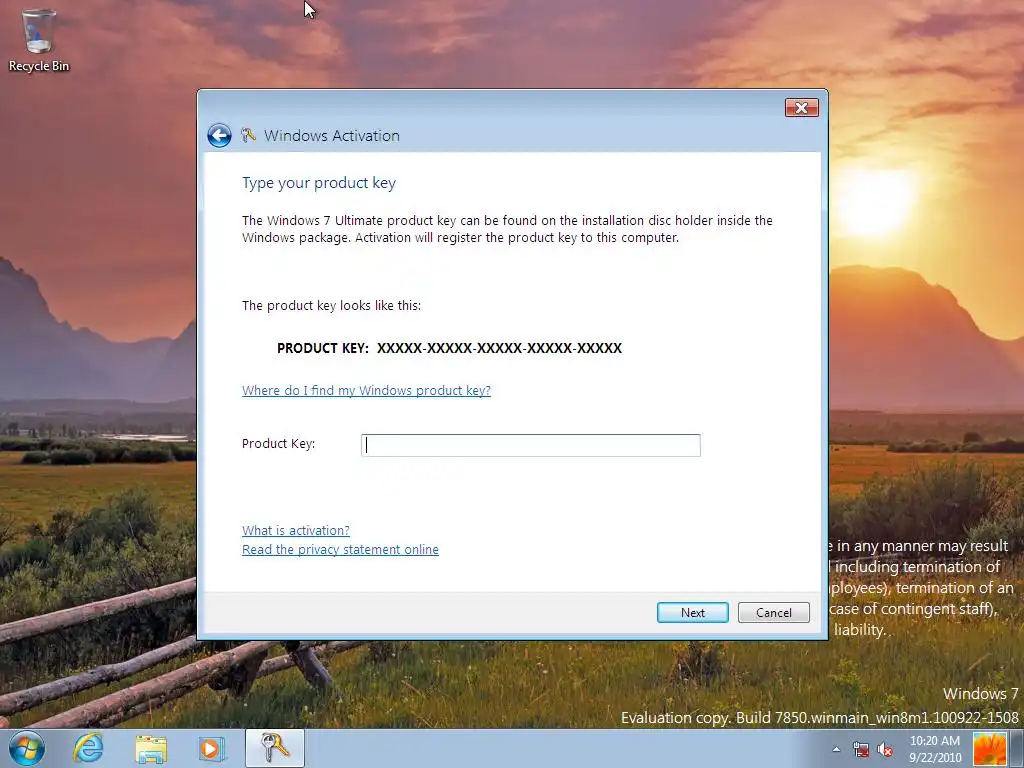The height and width of the screenshot is (768, 1024).
Task: Click the Next button
Action: pyautogui.click(x=692, y=613)
